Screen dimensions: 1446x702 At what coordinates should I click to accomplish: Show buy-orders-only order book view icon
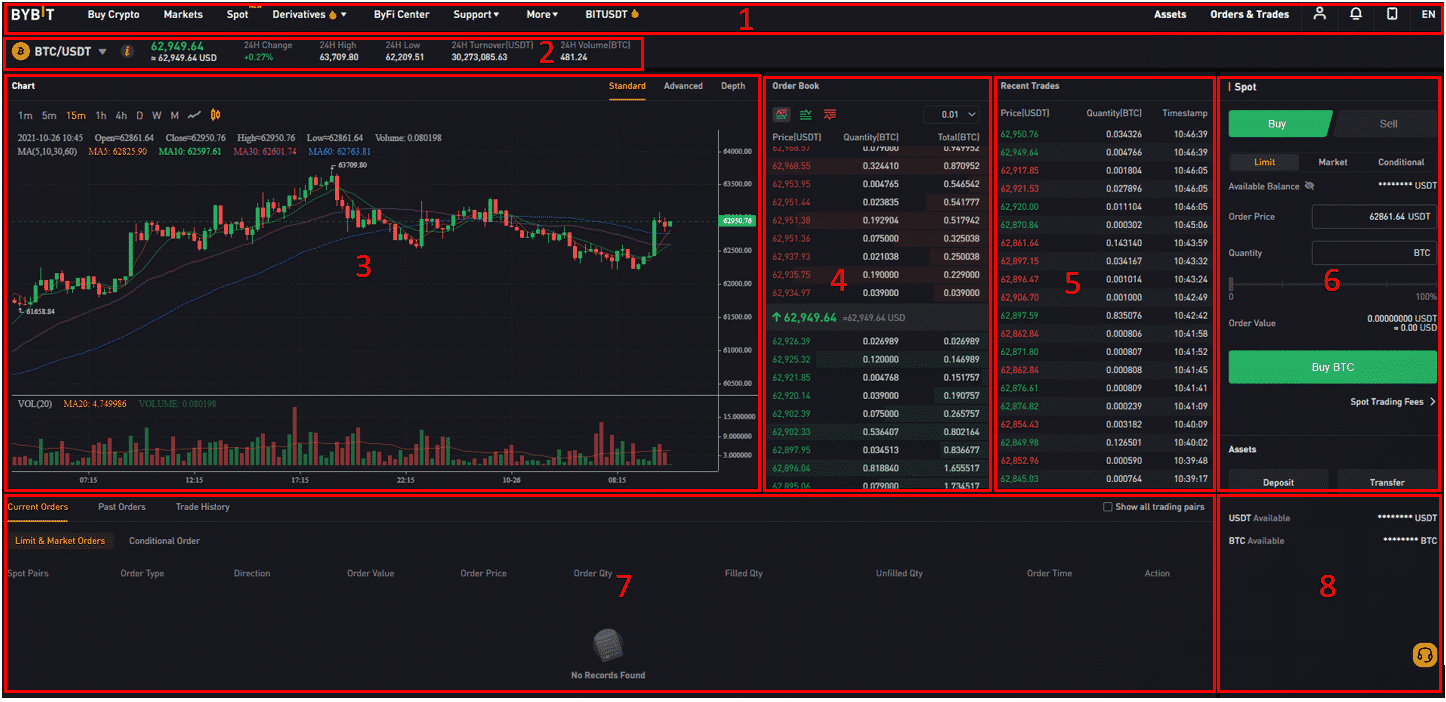(x=805, y=115)
